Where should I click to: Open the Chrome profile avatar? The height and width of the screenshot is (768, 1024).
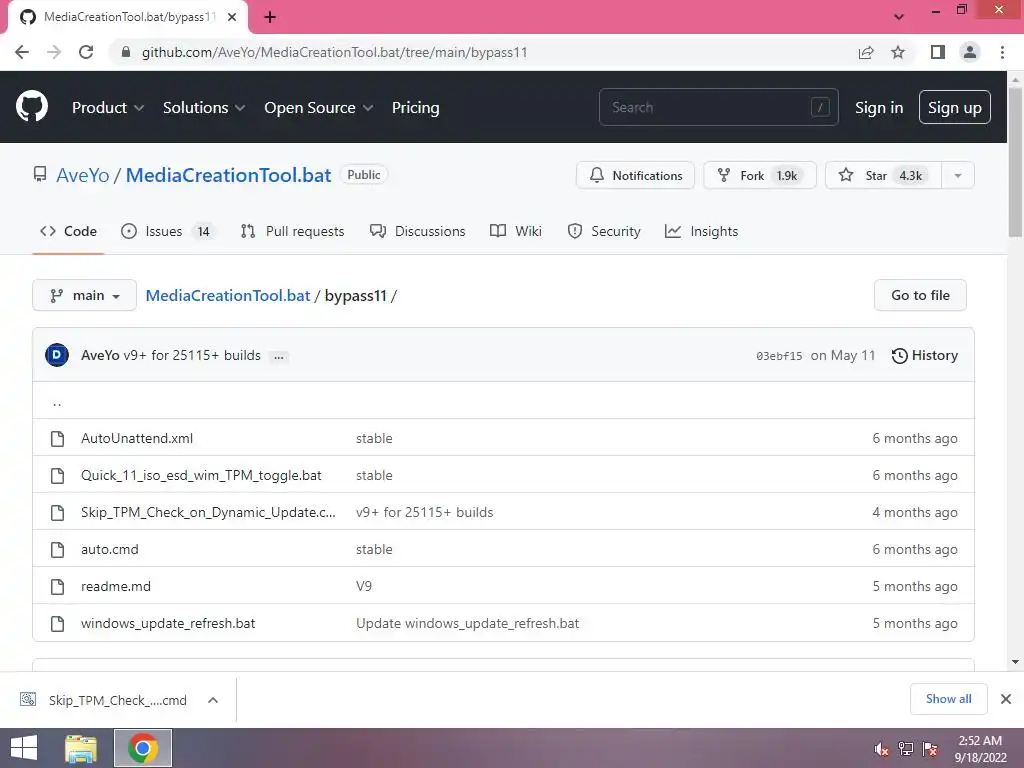(x=970, y=52)
